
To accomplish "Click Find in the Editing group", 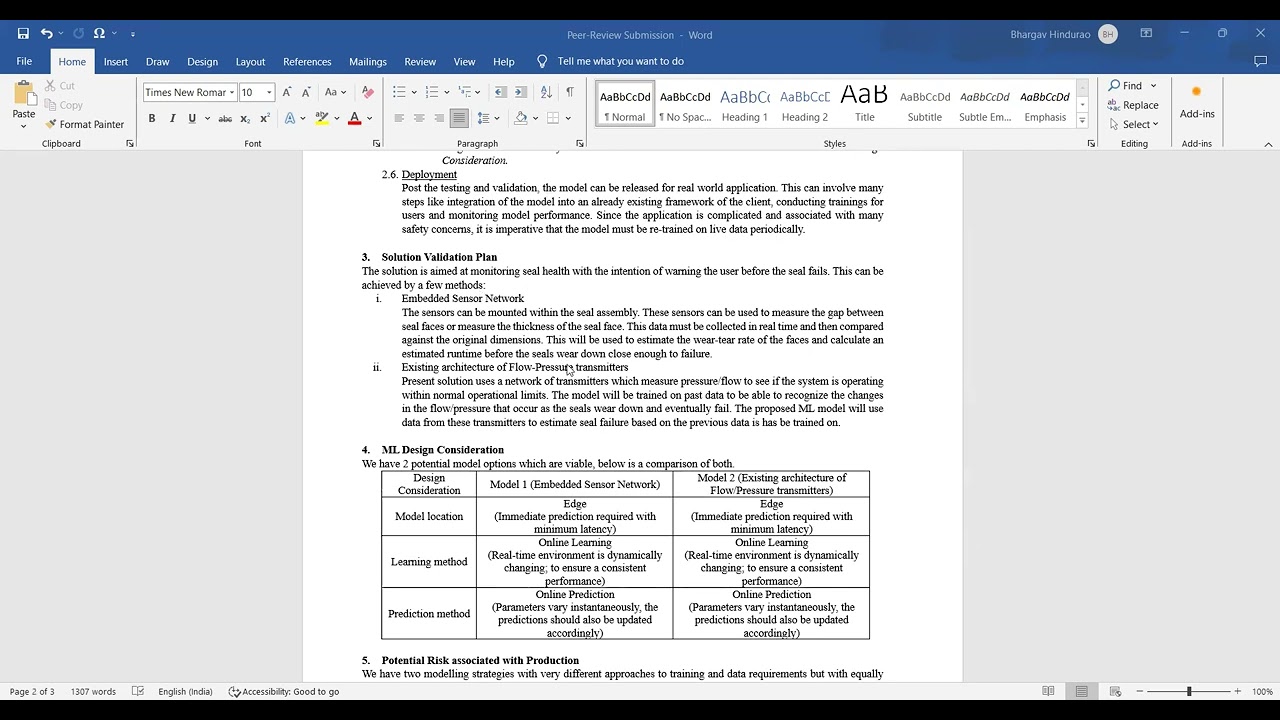I will (x=1125, y=86).
